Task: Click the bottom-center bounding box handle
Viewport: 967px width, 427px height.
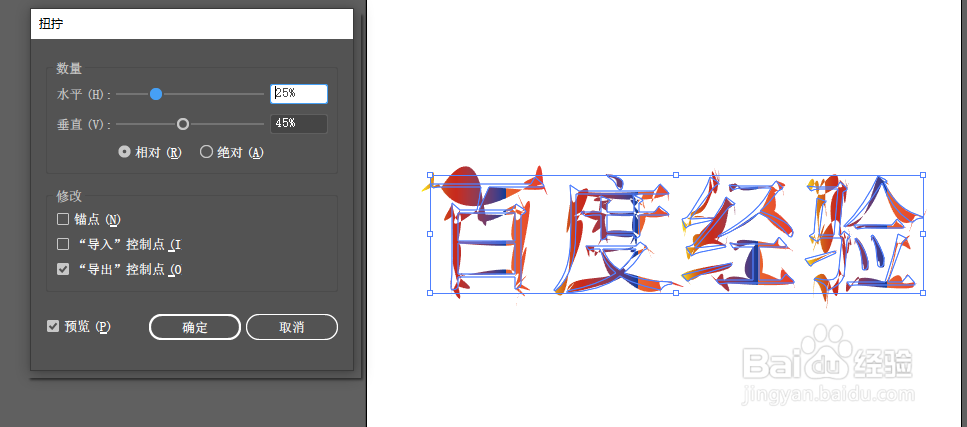Action: [x=676, y=293]
